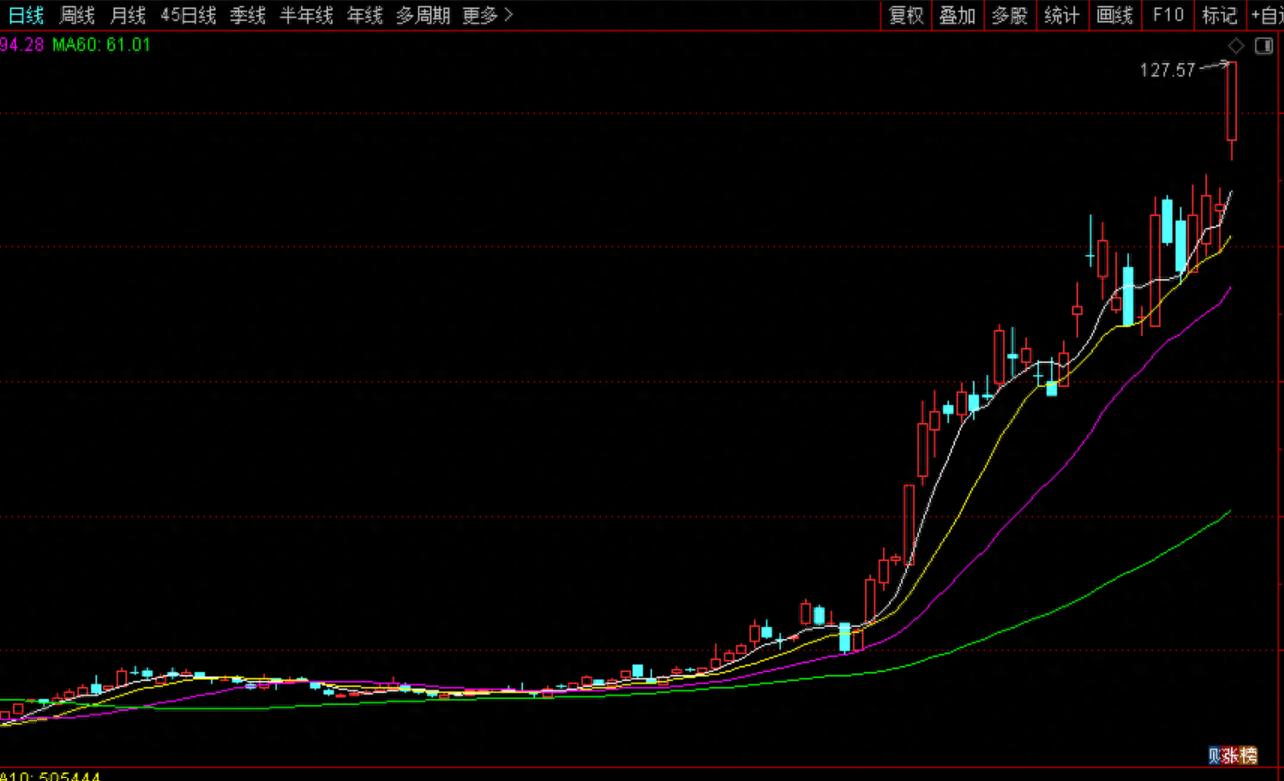
Task: Click the 张 badge at chart bottom-right
Action: pyautogui.click(x=1230, y=756)
